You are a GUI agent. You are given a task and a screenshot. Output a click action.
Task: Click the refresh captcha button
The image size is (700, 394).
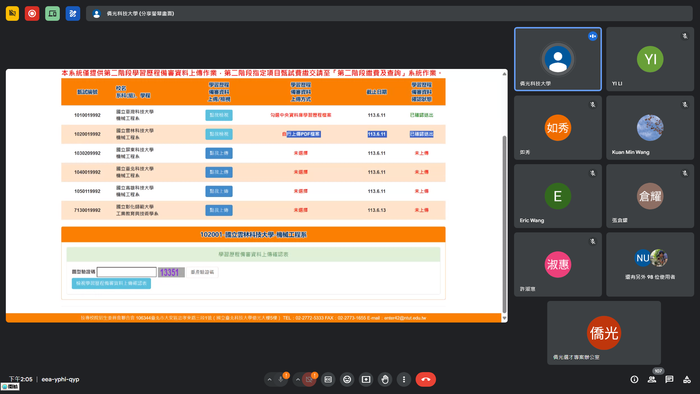click(x=202, y=272)
